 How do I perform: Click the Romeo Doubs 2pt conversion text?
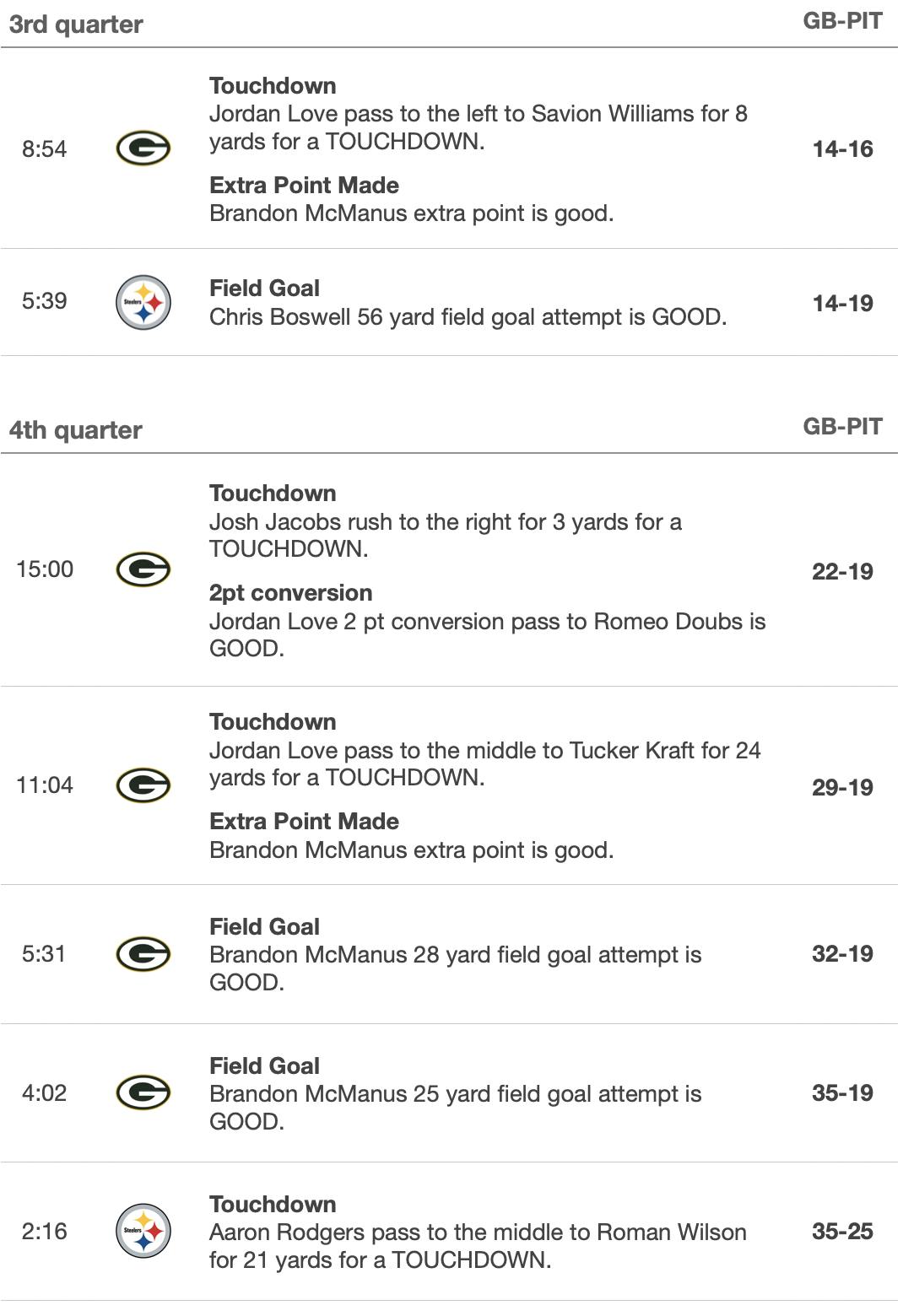click(487, 634)
